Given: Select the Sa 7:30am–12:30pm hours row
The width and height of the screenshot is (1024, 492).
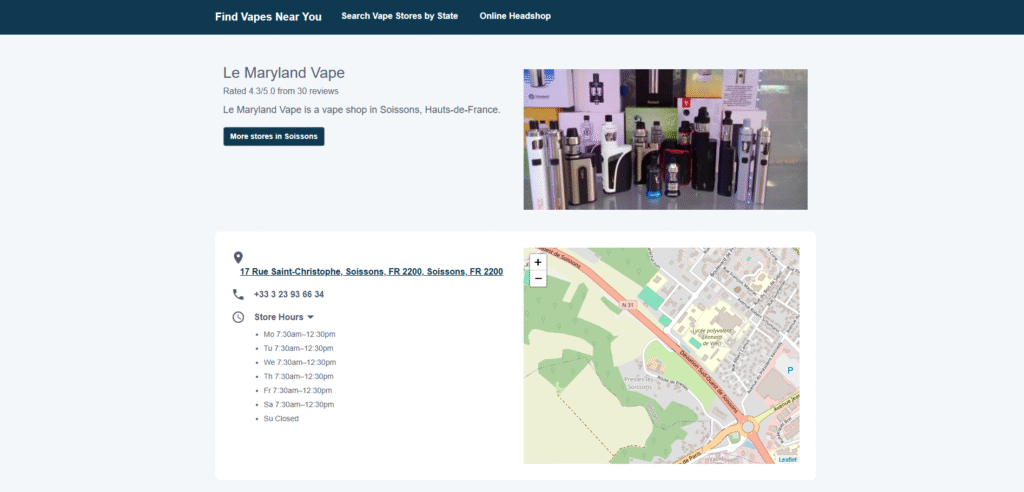Looking at the screenshot, I should [x=298, y=404].
